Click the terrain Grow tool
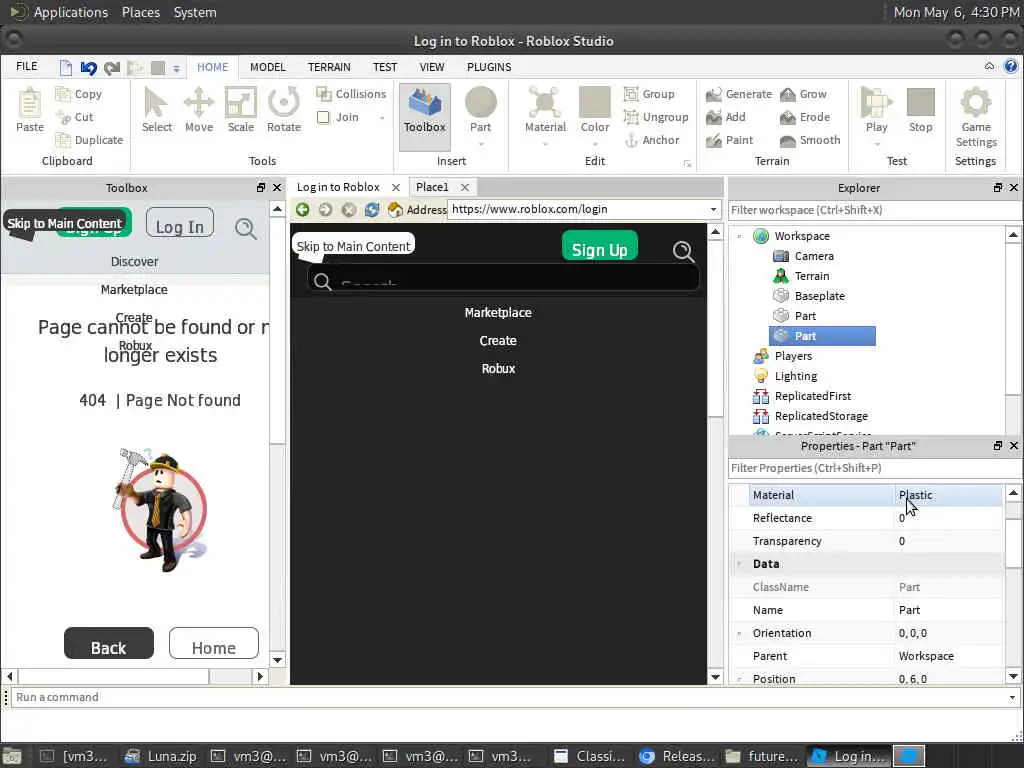Image resolution: width=1024 pixels, height=768 pixels. pos(803,94)
